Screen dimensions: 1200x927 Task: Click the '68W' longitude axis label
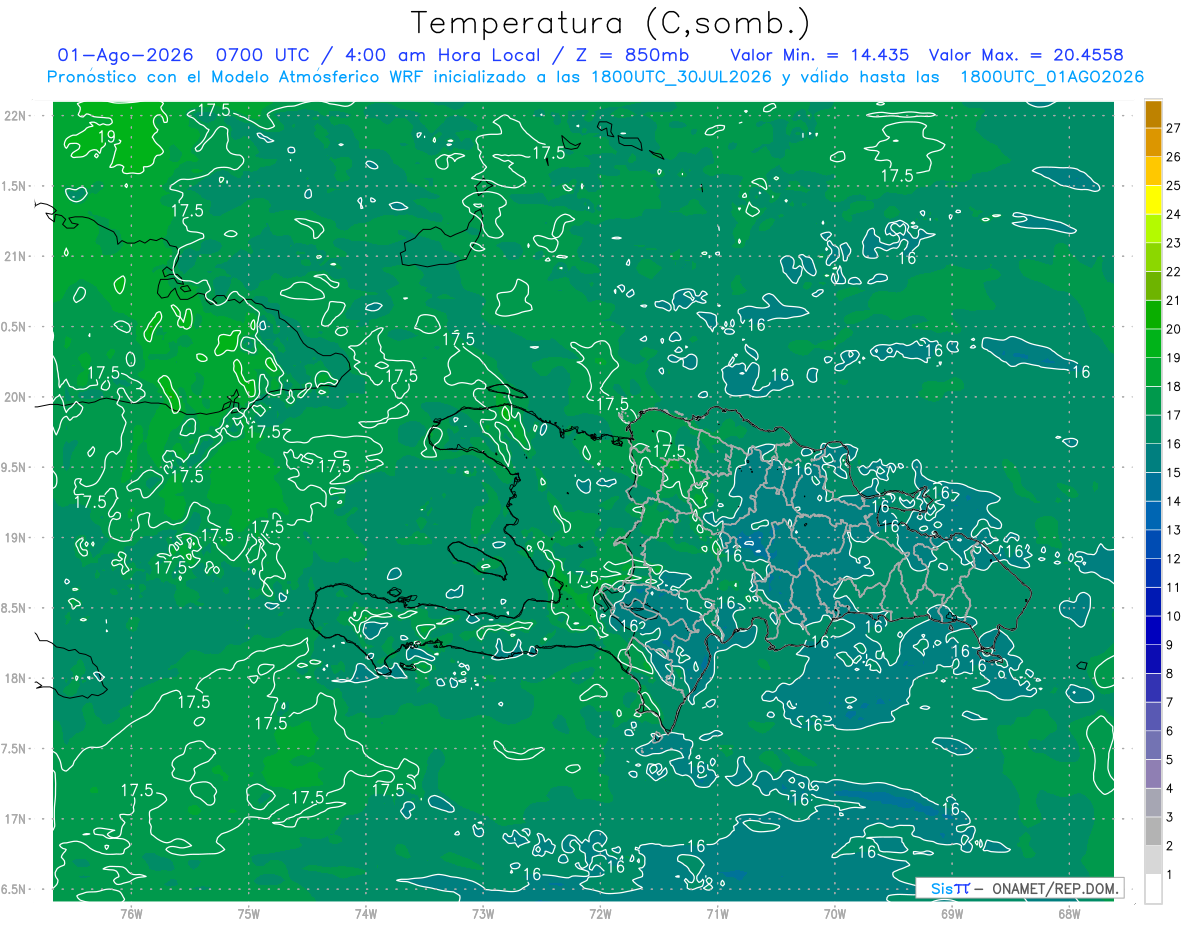1068,914
